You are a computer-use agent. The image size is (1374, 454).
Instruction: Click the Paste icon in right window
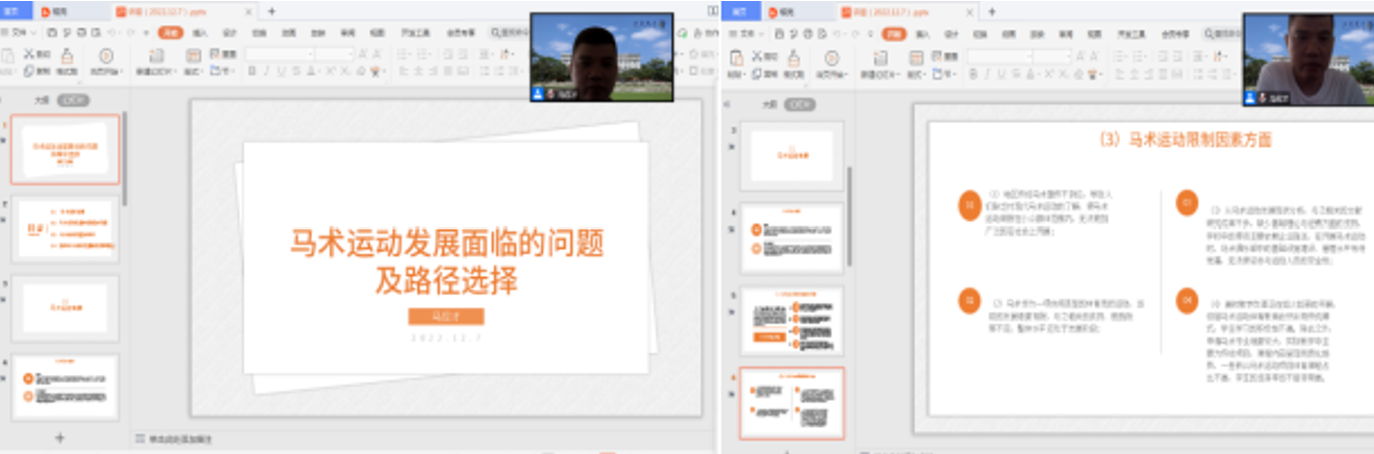coord(736,56)
